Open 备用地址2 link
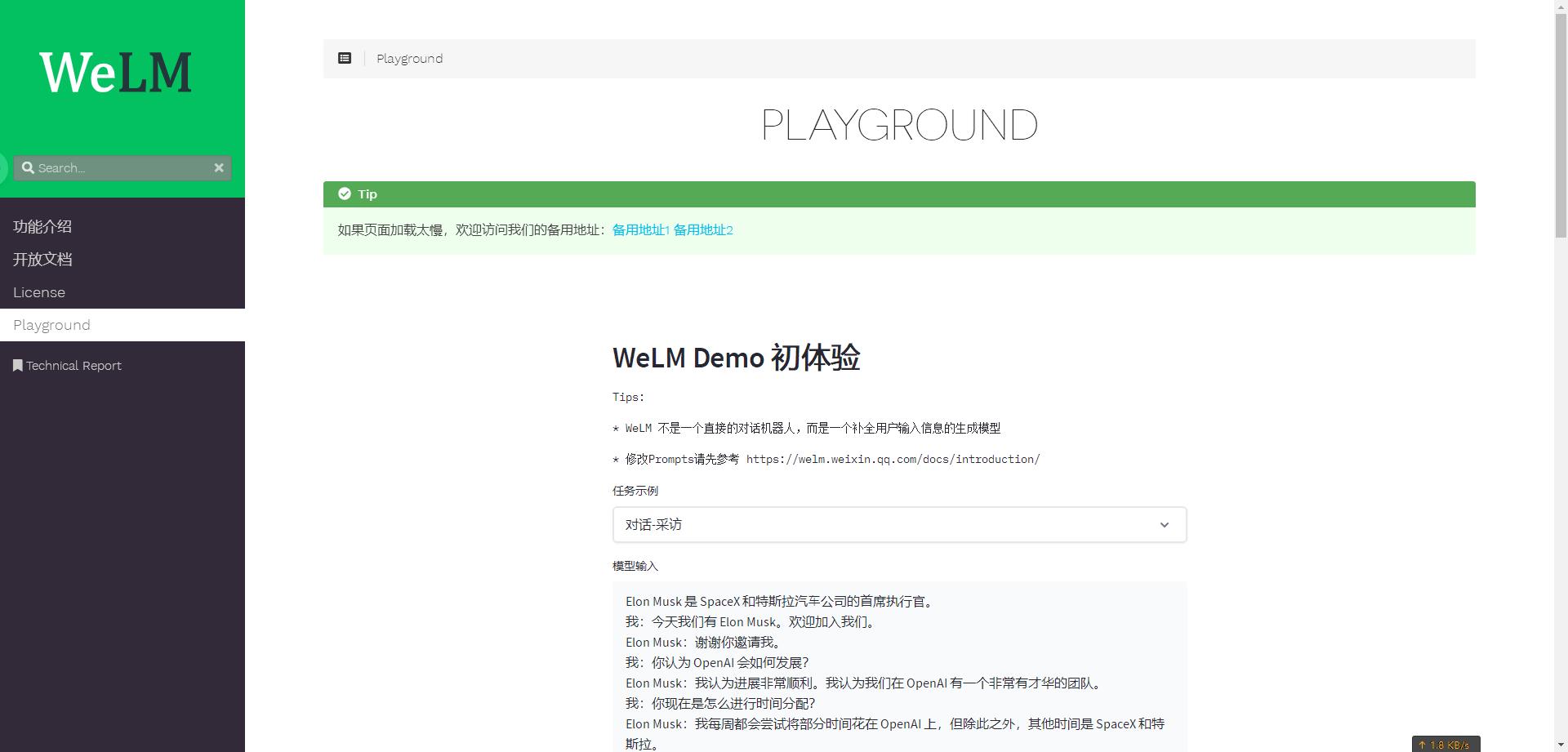 pyautogui.click(x=703, y=230)
